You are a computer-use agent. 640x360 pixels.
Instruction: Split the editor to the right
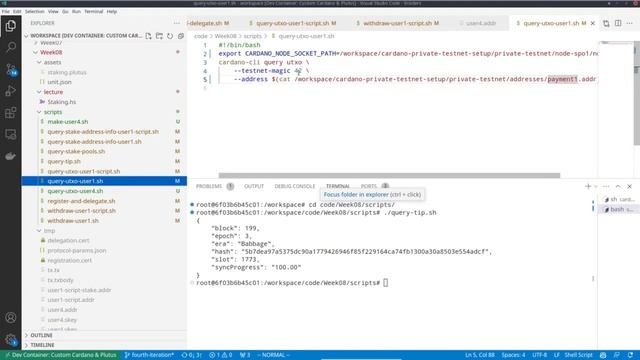[618, 23]
